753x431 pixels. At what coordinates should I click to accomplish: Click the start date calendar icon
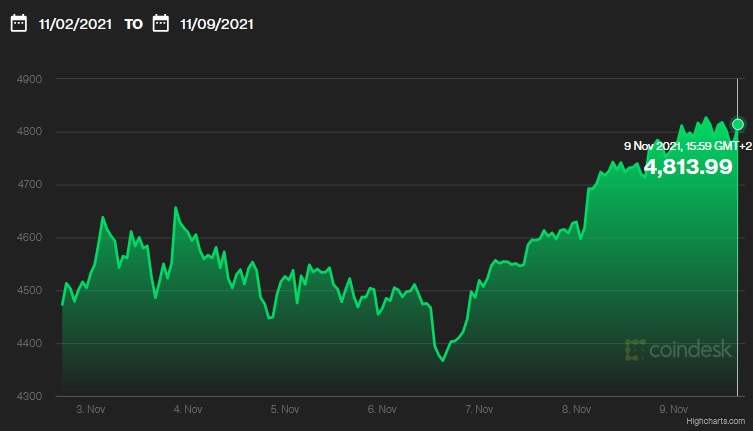click(x=18, y=23)
